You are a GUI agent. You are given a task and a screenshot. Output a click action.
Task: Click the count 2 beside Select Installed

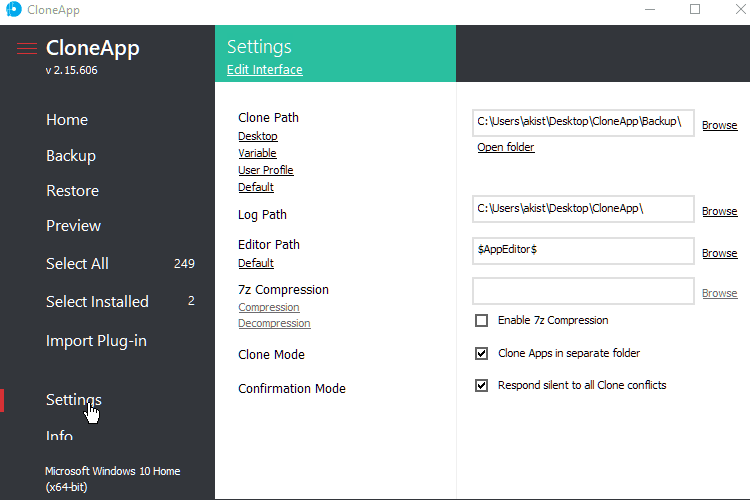tap(191, 301)
